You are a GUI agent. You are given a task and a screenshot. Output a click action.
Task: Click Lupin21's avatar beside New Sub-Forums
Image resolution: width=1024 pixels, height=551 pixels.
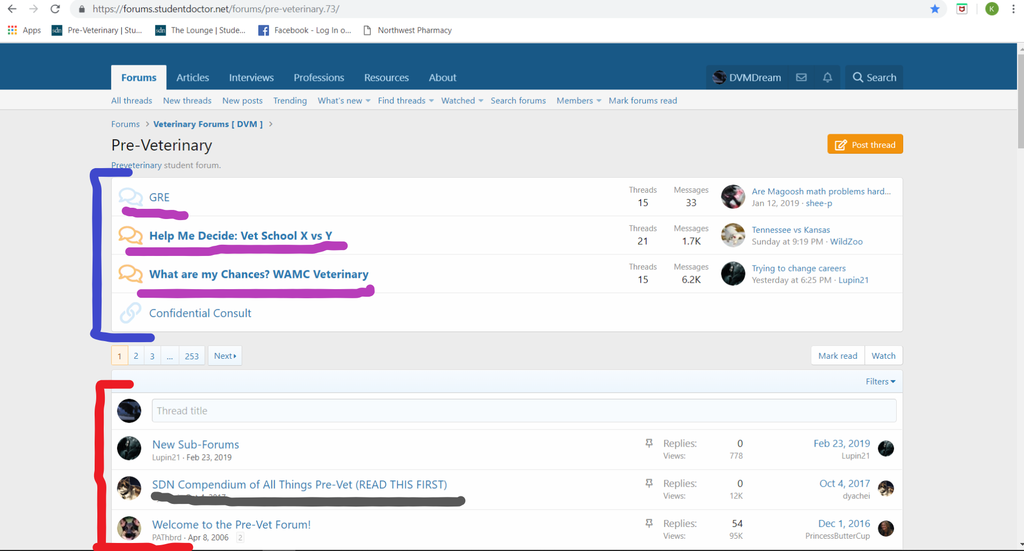pos(129,449)
